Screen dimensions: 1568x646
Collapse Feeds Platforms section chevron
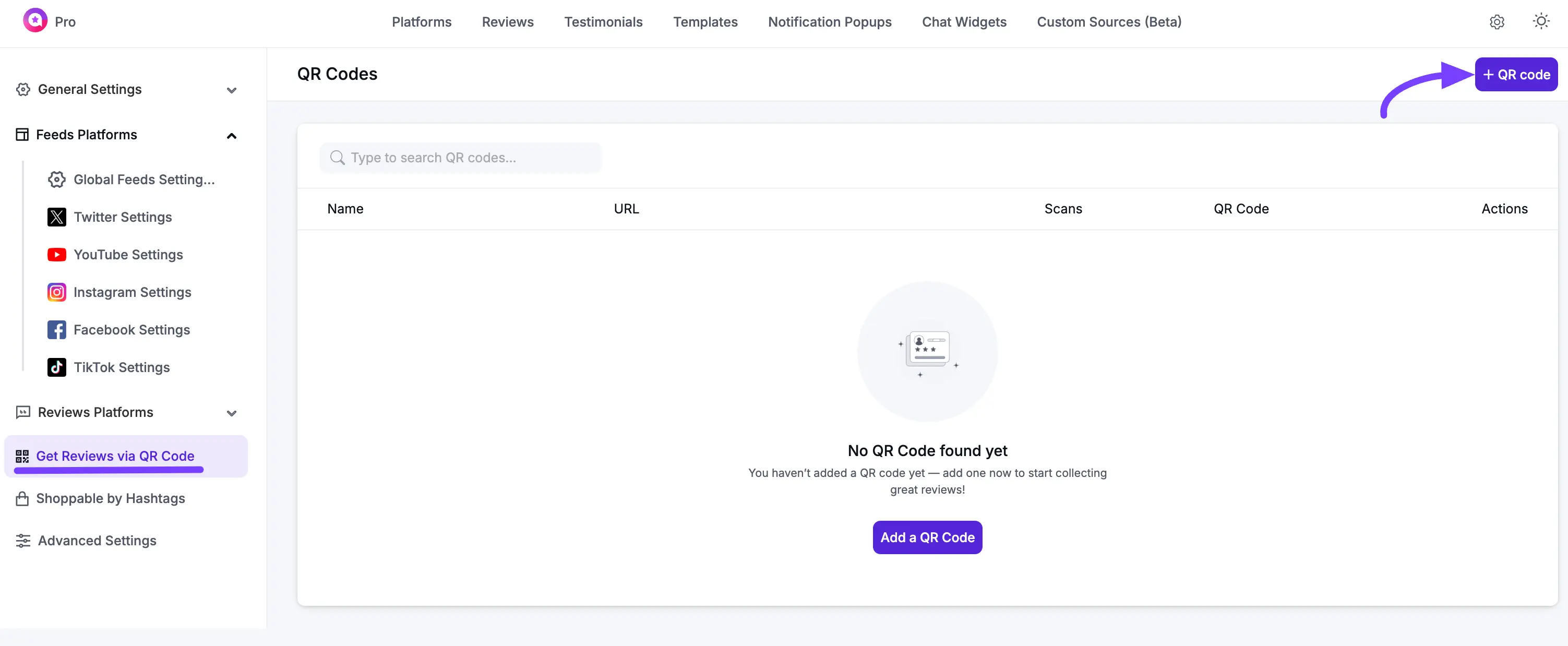point(231,135)
